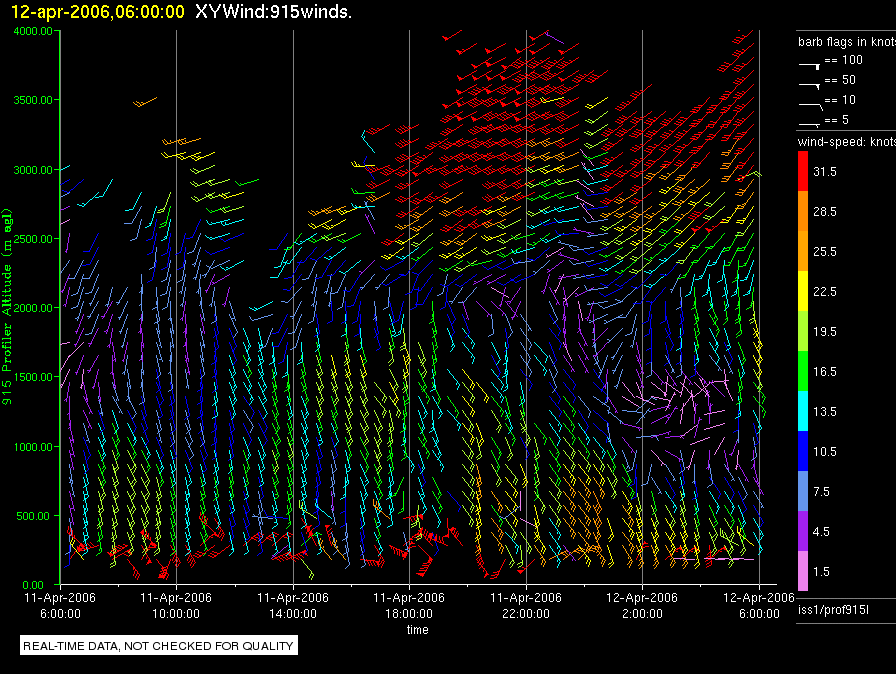This screenshot has width=896, height=674.
Task: Click the '11-Apr-2006 6:00:00' time axis label
Action: click(60, 605)
